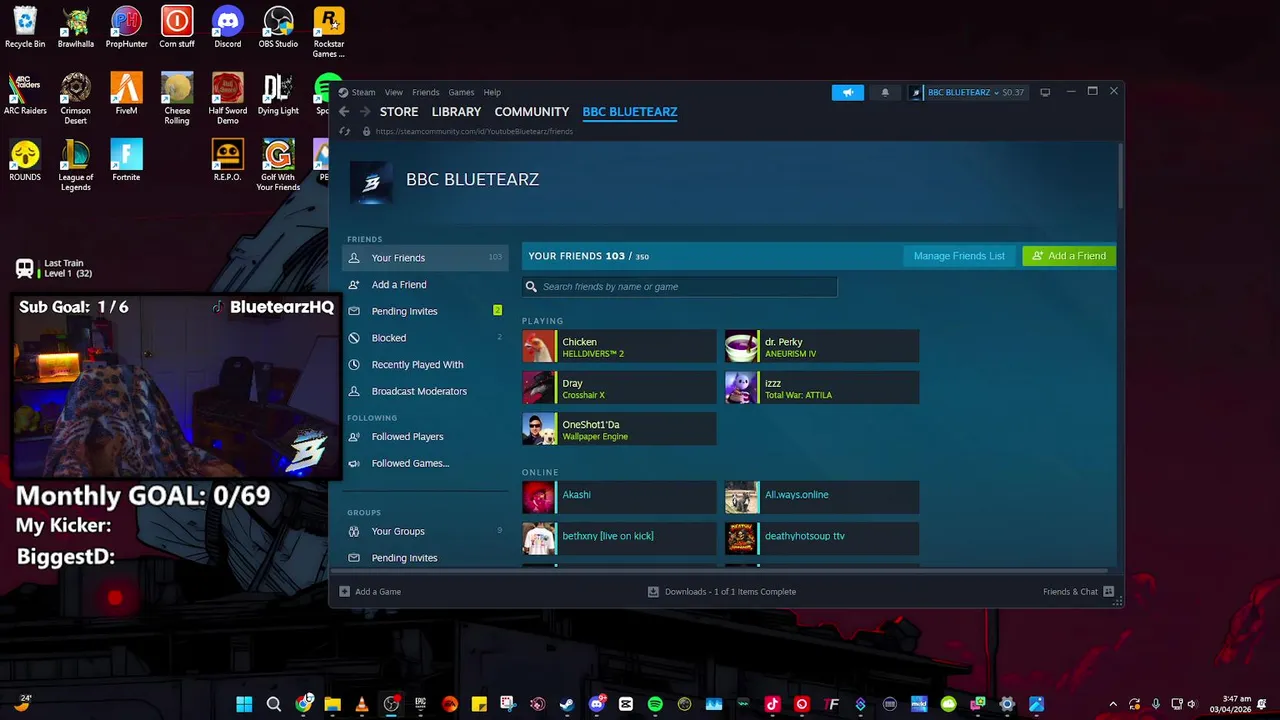
Task: Open the Add a Game plus icon
Action: (345, 591)
